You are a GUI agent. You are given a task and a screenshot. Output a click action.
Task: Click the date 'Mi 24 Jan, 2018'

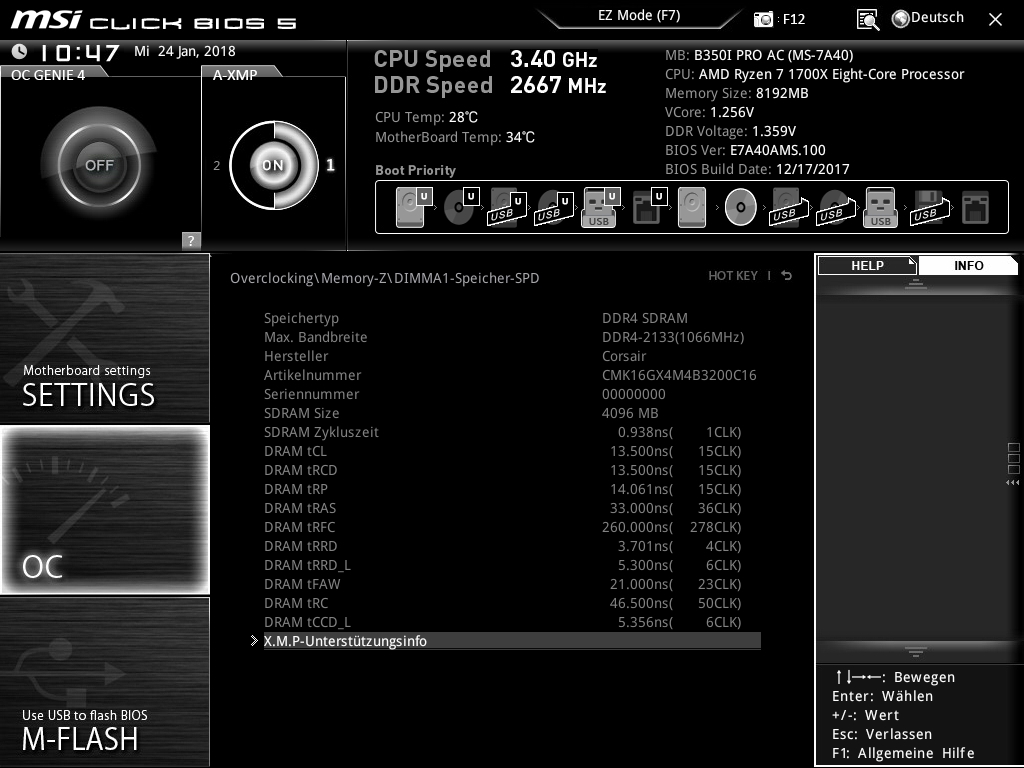click(185, 51)
